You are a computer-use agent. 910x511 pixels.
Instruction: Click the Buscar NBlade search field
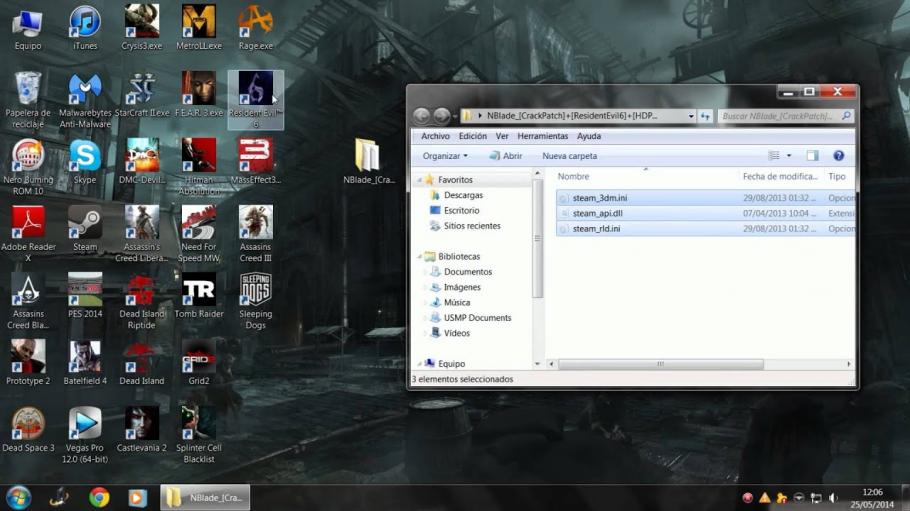click(785, 116)
